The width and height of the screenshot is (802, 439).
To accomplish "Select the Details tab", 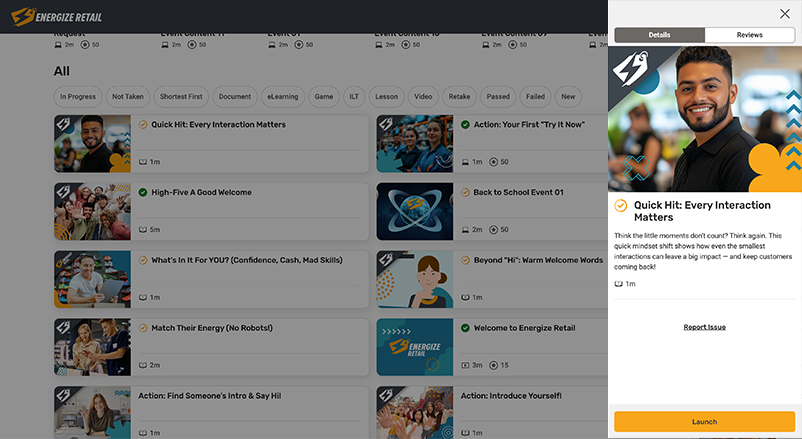I will point(659,35).
